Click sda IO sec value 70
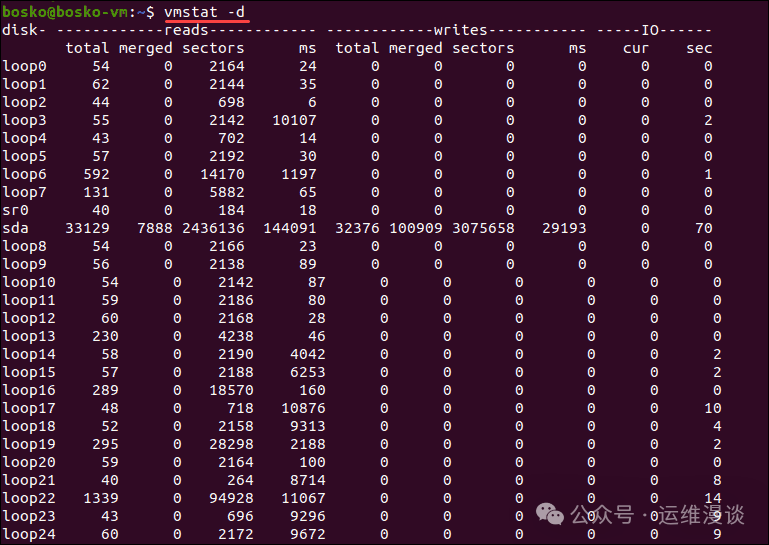769x545 pixels. point(704,229)
